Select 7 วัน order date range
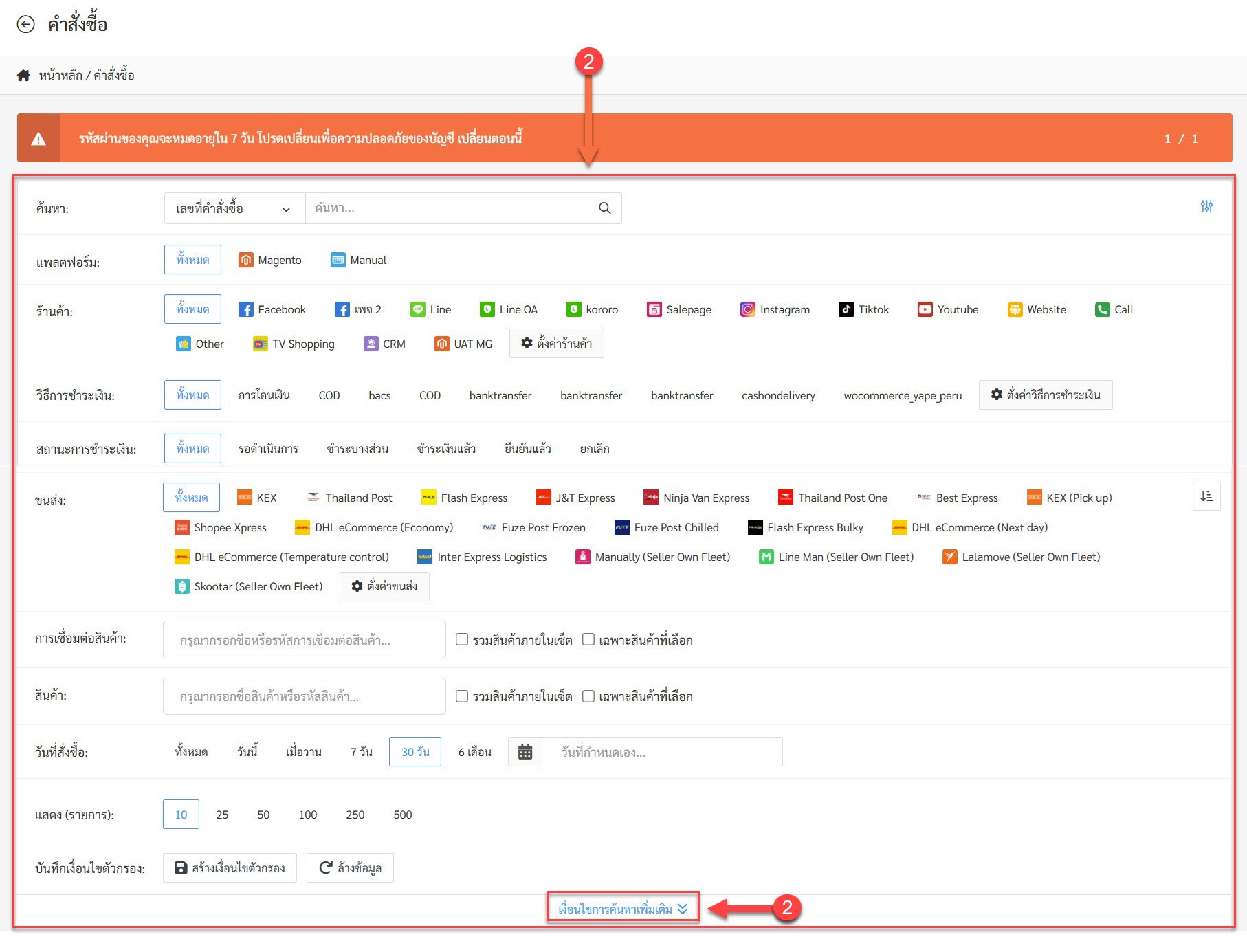The height and width of the screenshot is (952, 1247). coord(361,752)
